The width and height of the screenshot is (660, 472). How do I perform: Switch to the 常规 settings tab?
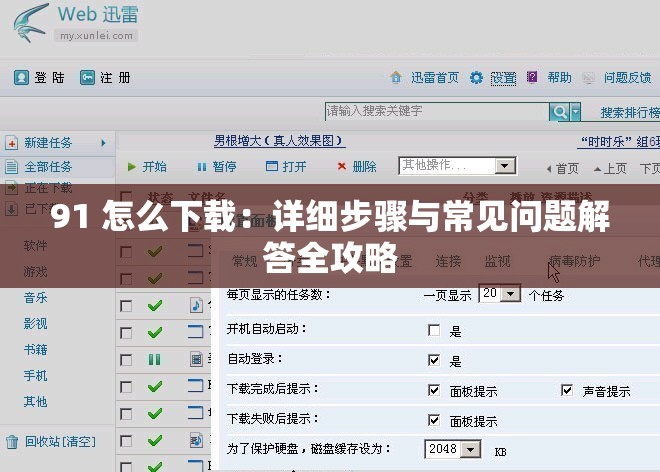[x=245, y=261]
